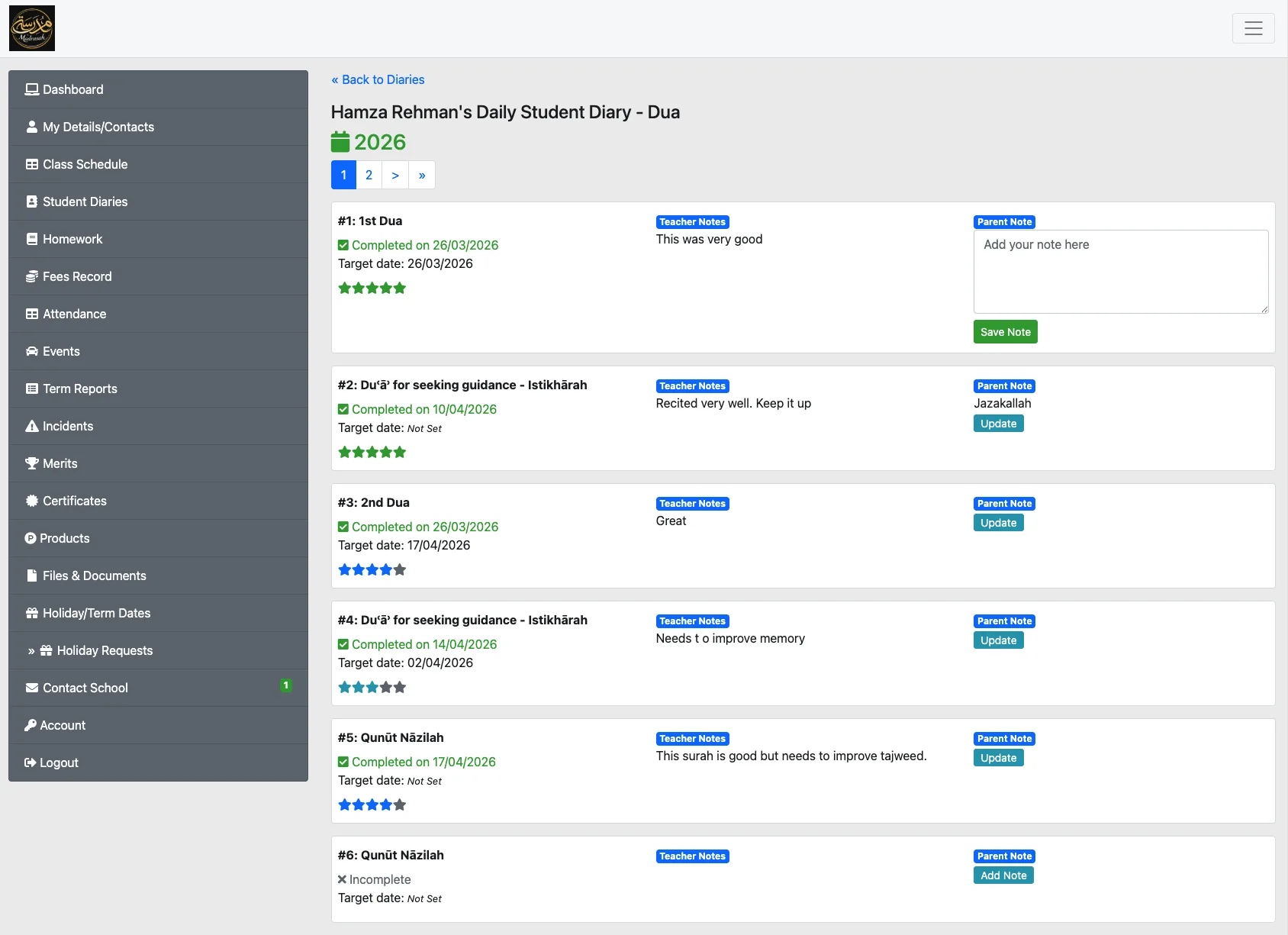Click the My Details/Contacts person icon
The height and width of the screenshot is (935, 1288).
pyautogui.click(x=32, y=127)
